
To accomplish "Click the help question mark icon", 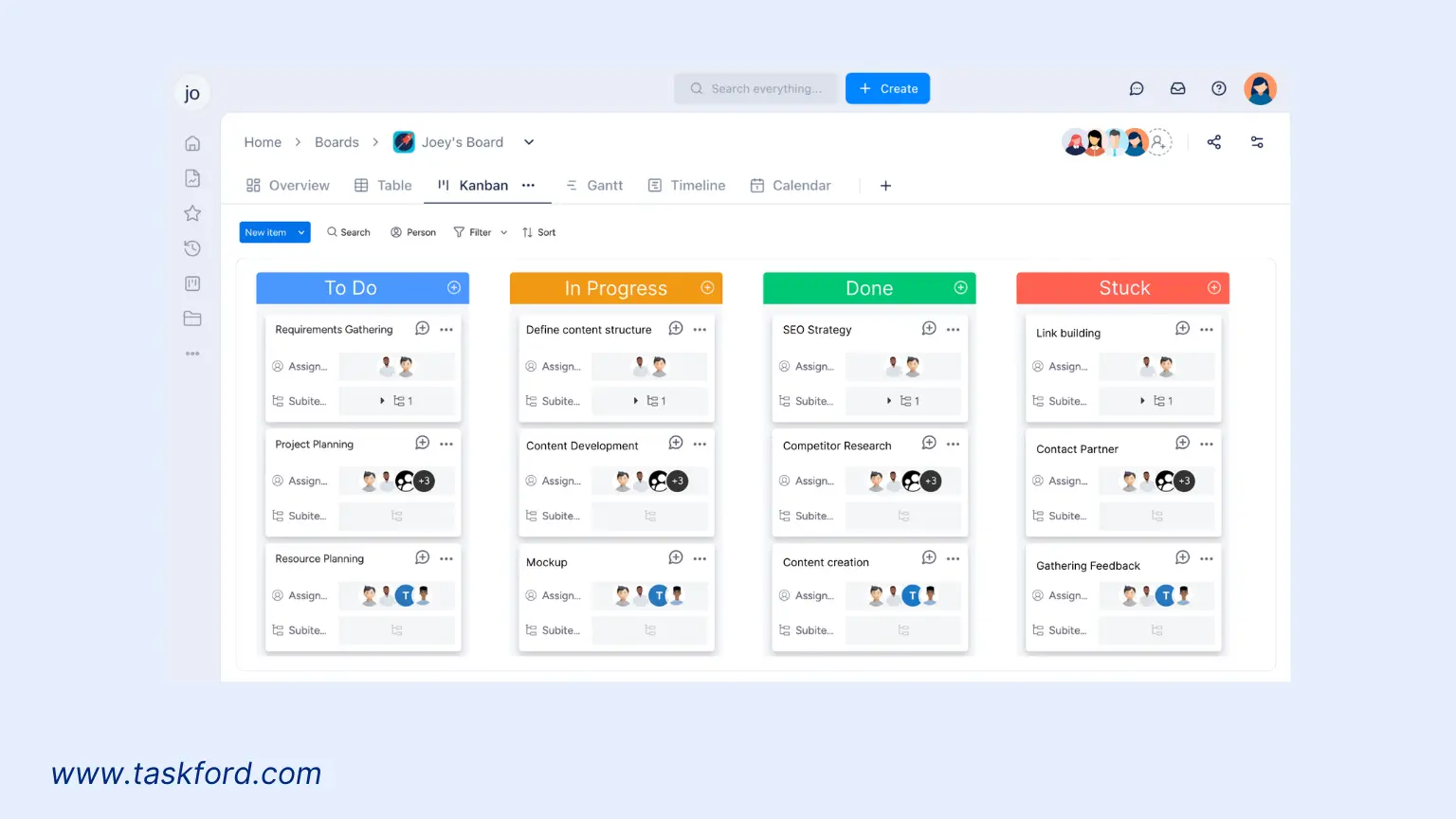I will [1219, 89].
